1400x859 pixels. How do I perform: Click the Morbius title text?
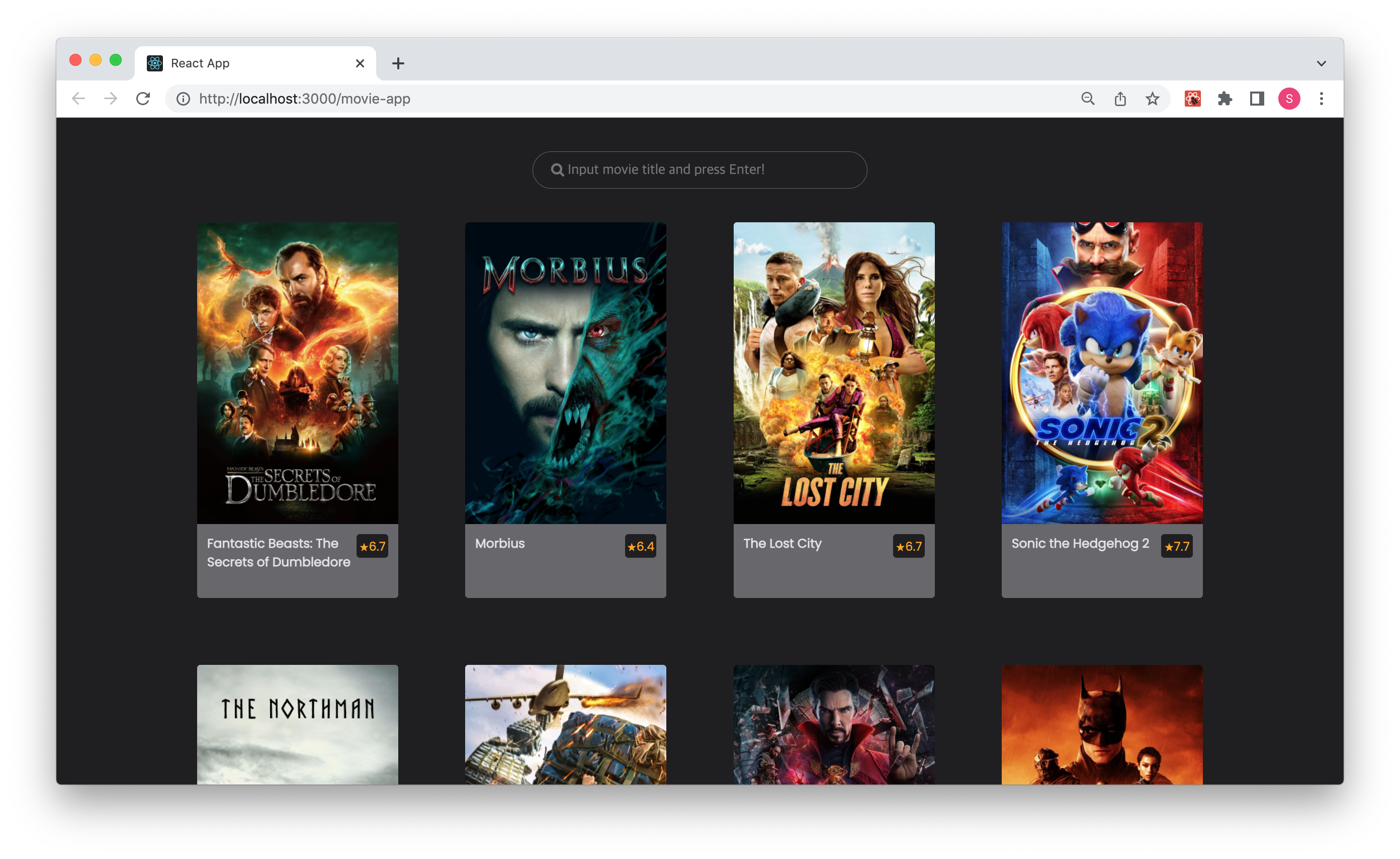(x=500, y=543)
